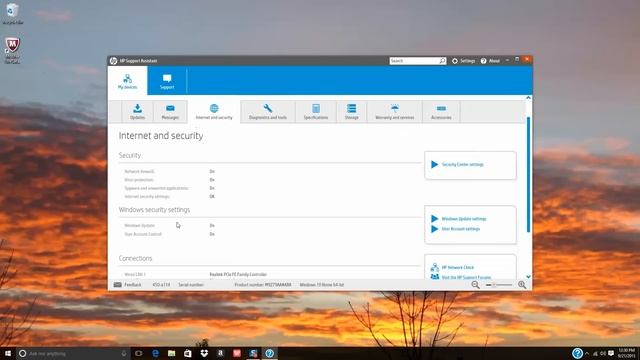Click the Cortana search box
Image resolution: width=640 pixels, height=360 pixels.
pos(73,353)
